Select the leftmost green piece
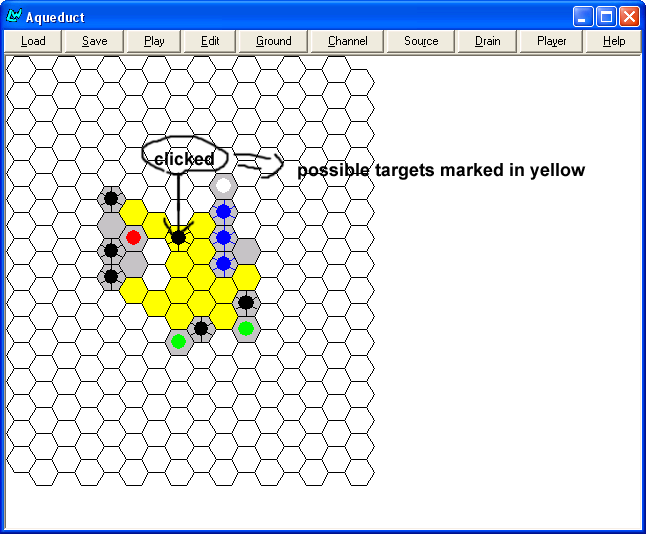Screen dimensions: 646x534 (x=178, y=341)
